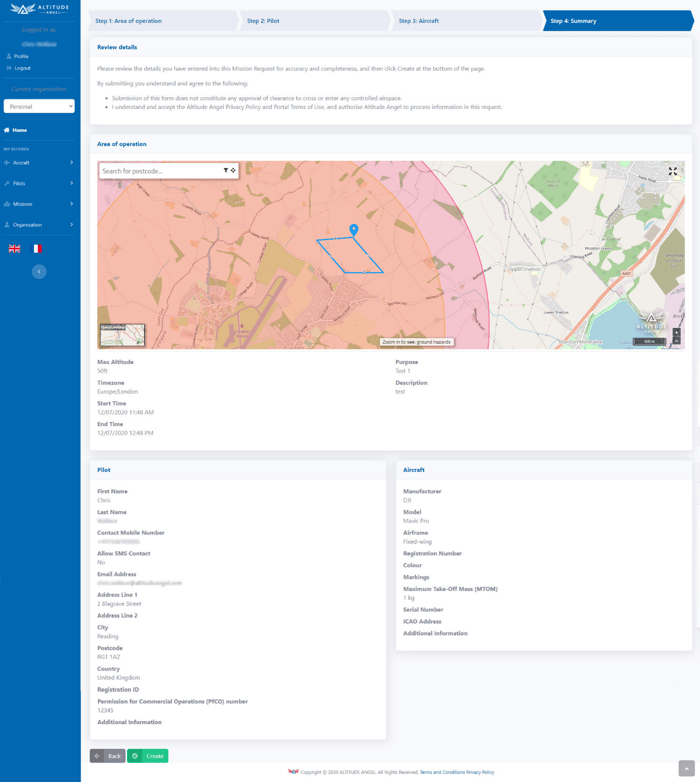Collapse the sidebar with round arrow button
Image resolution: width=700 pixels, height=782 pixels.
click(x=39, y=271)
